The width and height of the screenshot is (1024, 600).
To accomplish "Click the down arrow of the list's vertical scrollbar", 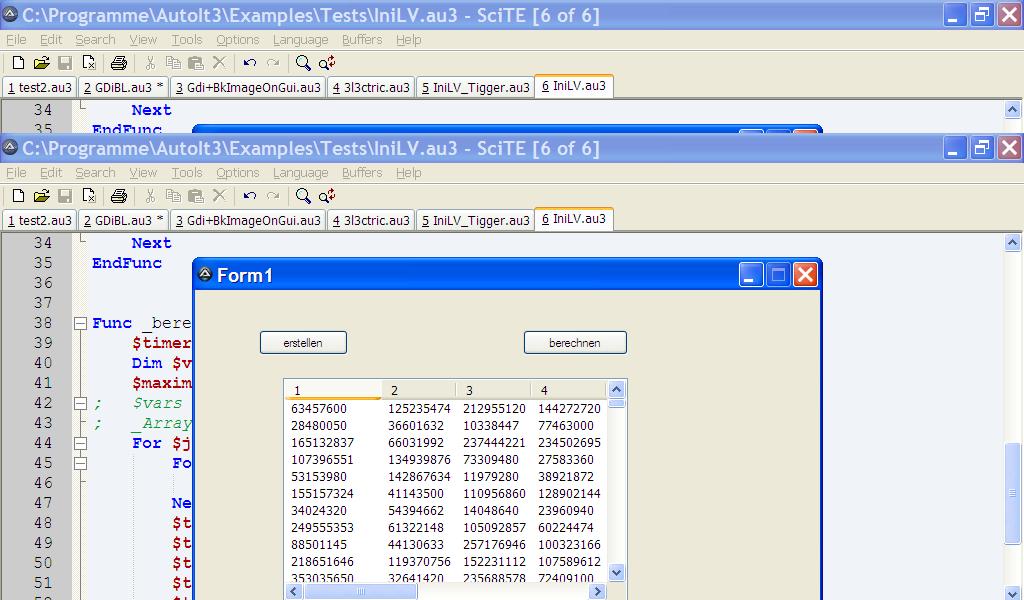I will point(616,573).
